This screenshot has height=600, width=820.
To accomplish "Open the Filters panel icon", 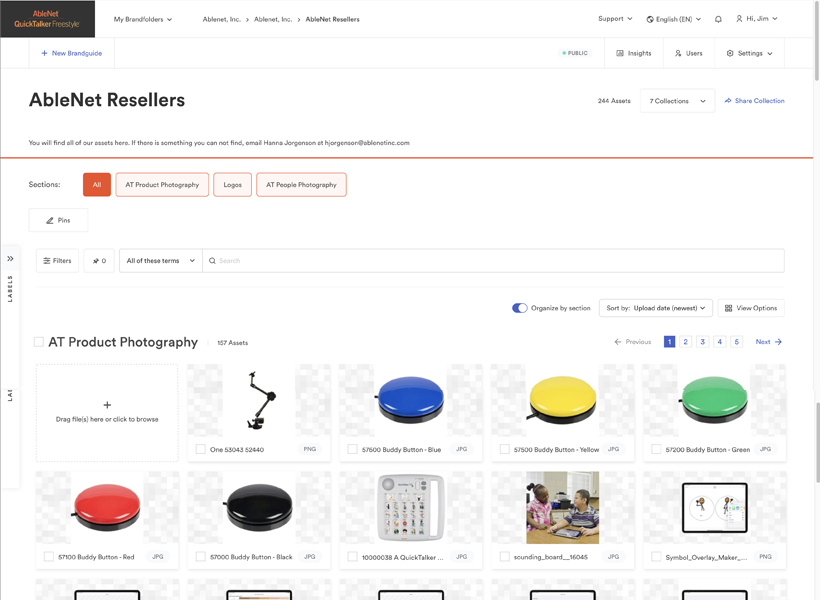I will pyautogui.click(x=47, y=261).
